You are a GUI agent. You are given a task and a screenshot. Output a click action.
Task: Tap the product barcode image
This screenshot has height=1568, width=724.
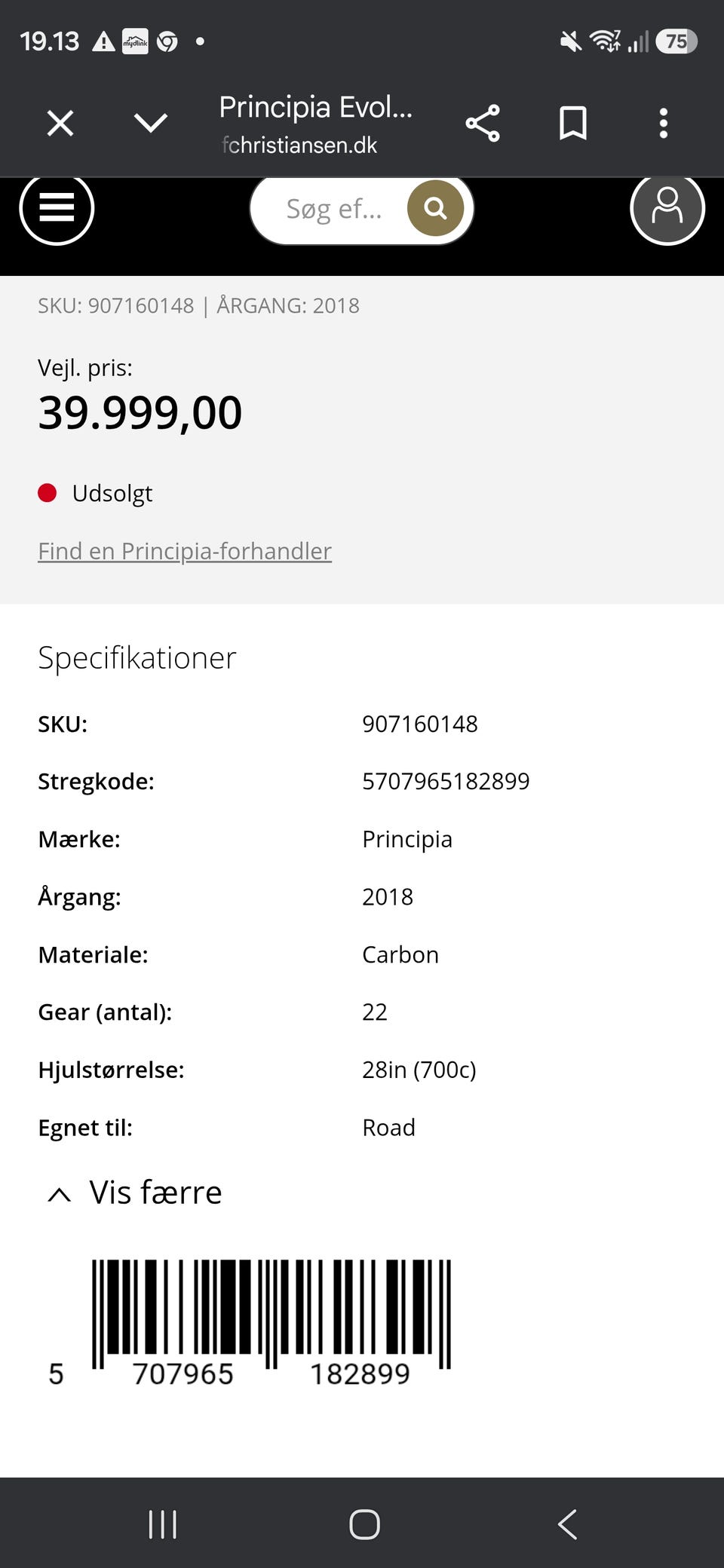pyautogui.click(x=271, y=1315)
